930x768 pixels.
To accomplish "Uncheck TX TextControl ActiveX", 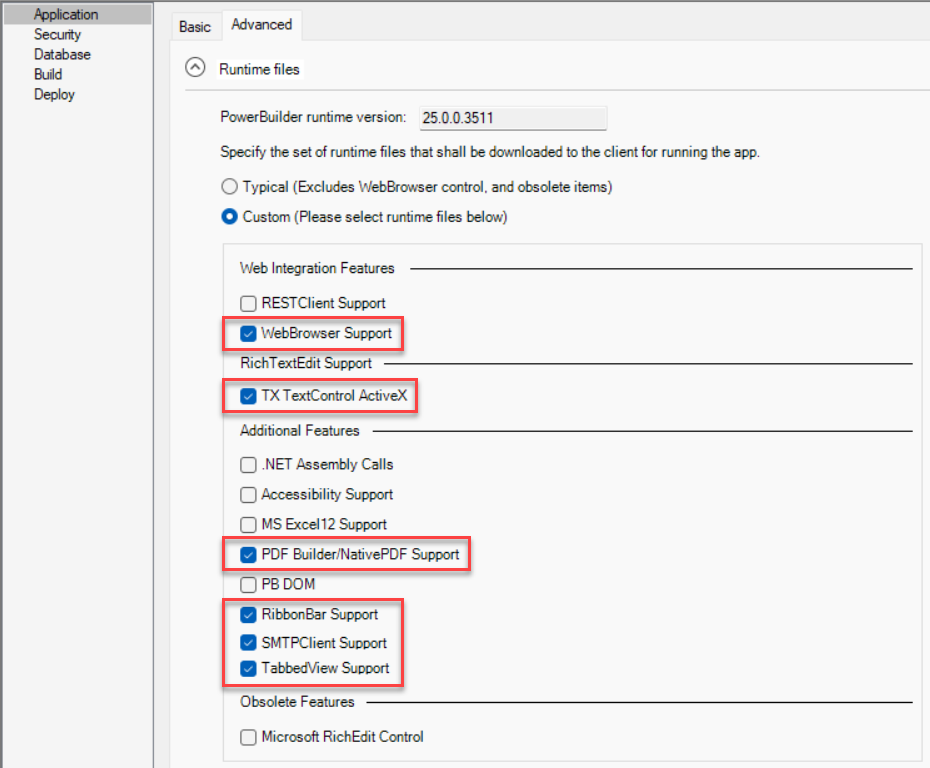I will pos(249,396).
